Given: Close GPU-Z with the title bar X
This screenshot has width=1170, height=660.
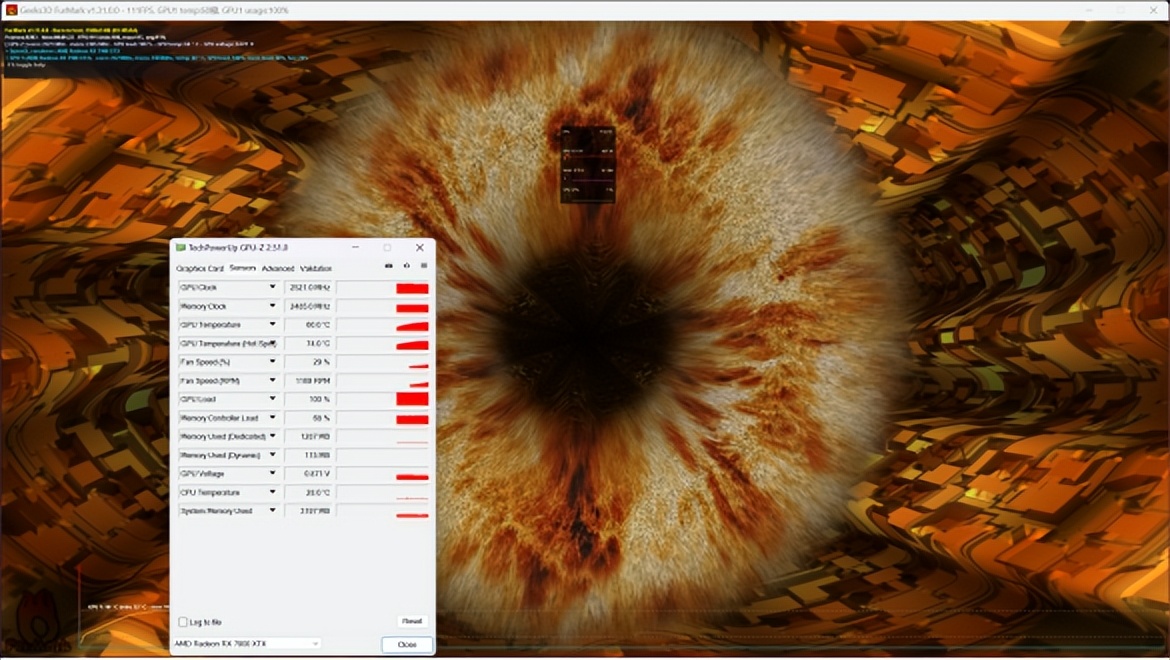Looking at the screenshot, I should click(x=419, y=248).
